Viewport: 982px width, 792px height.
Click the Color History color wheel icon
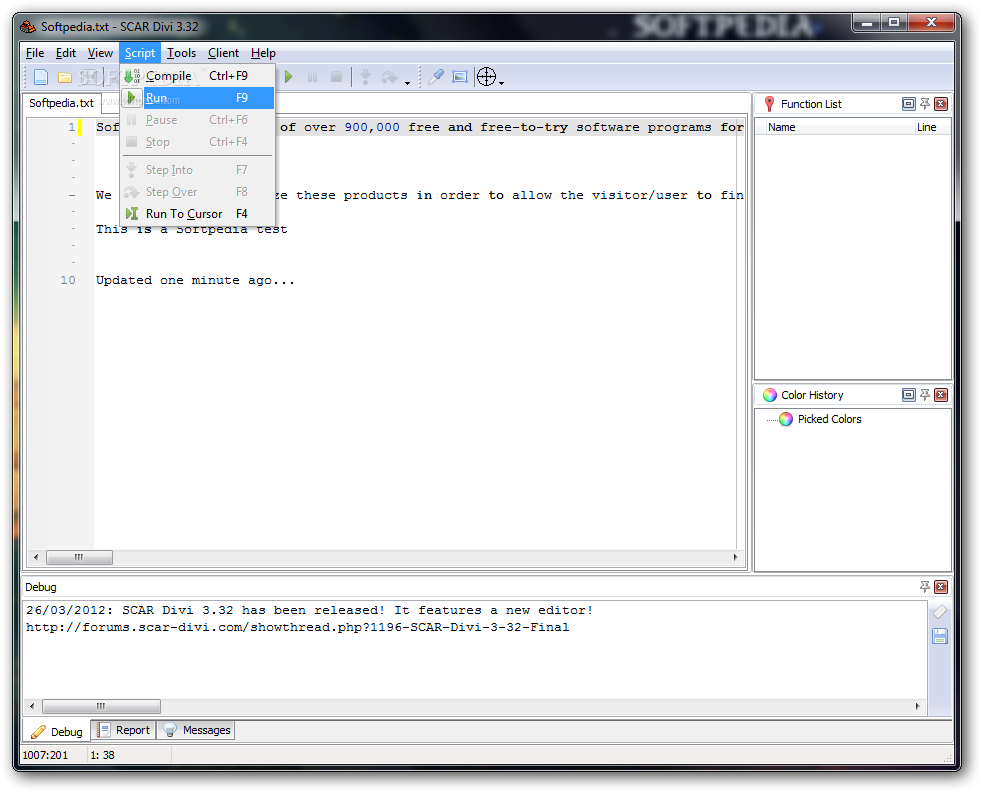tap(770, 395)
